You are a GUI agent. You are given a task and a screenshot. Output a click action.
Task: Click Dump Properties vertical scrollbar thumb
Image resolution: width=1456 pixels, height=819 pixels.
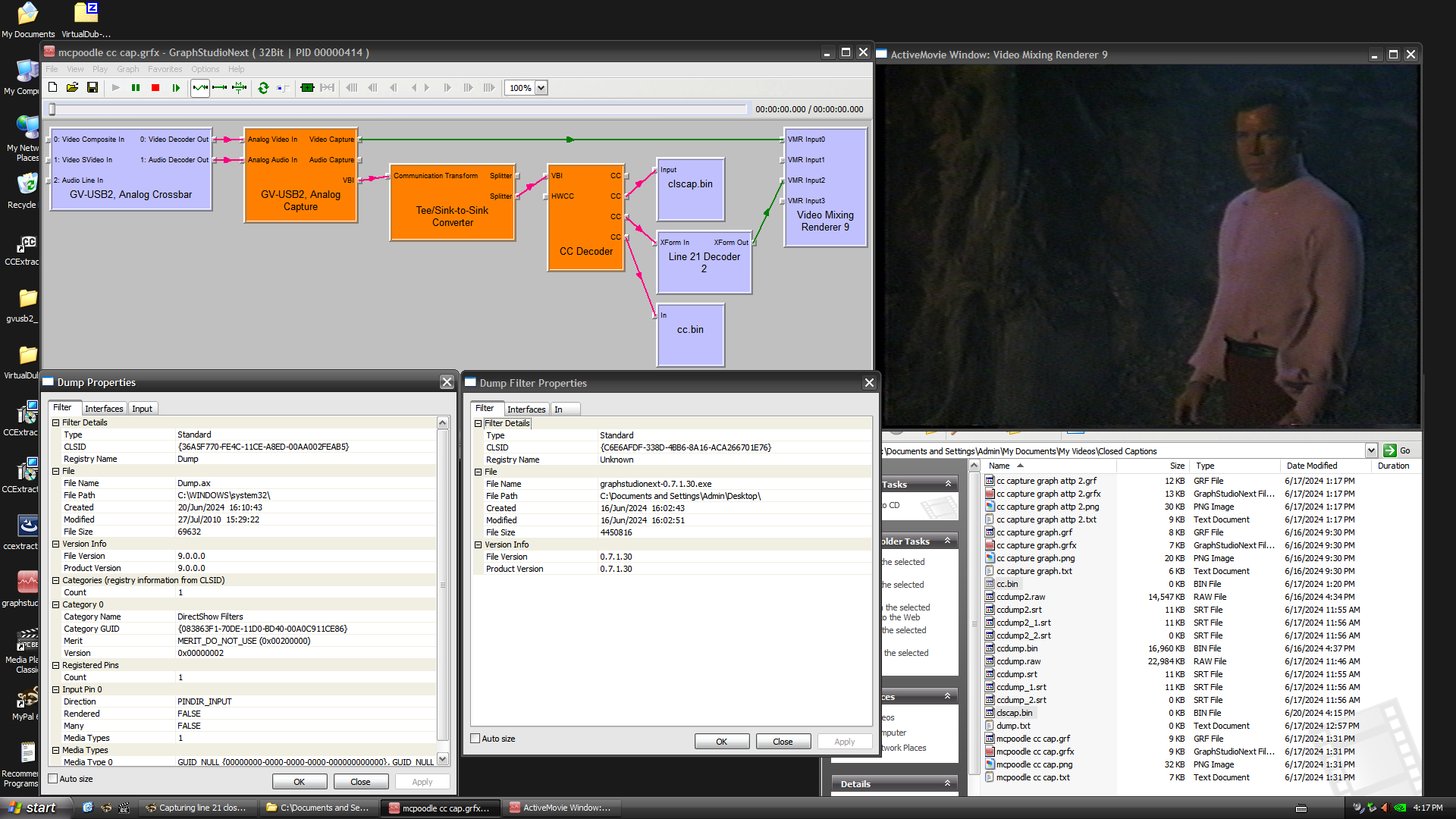tap(443, 585)
